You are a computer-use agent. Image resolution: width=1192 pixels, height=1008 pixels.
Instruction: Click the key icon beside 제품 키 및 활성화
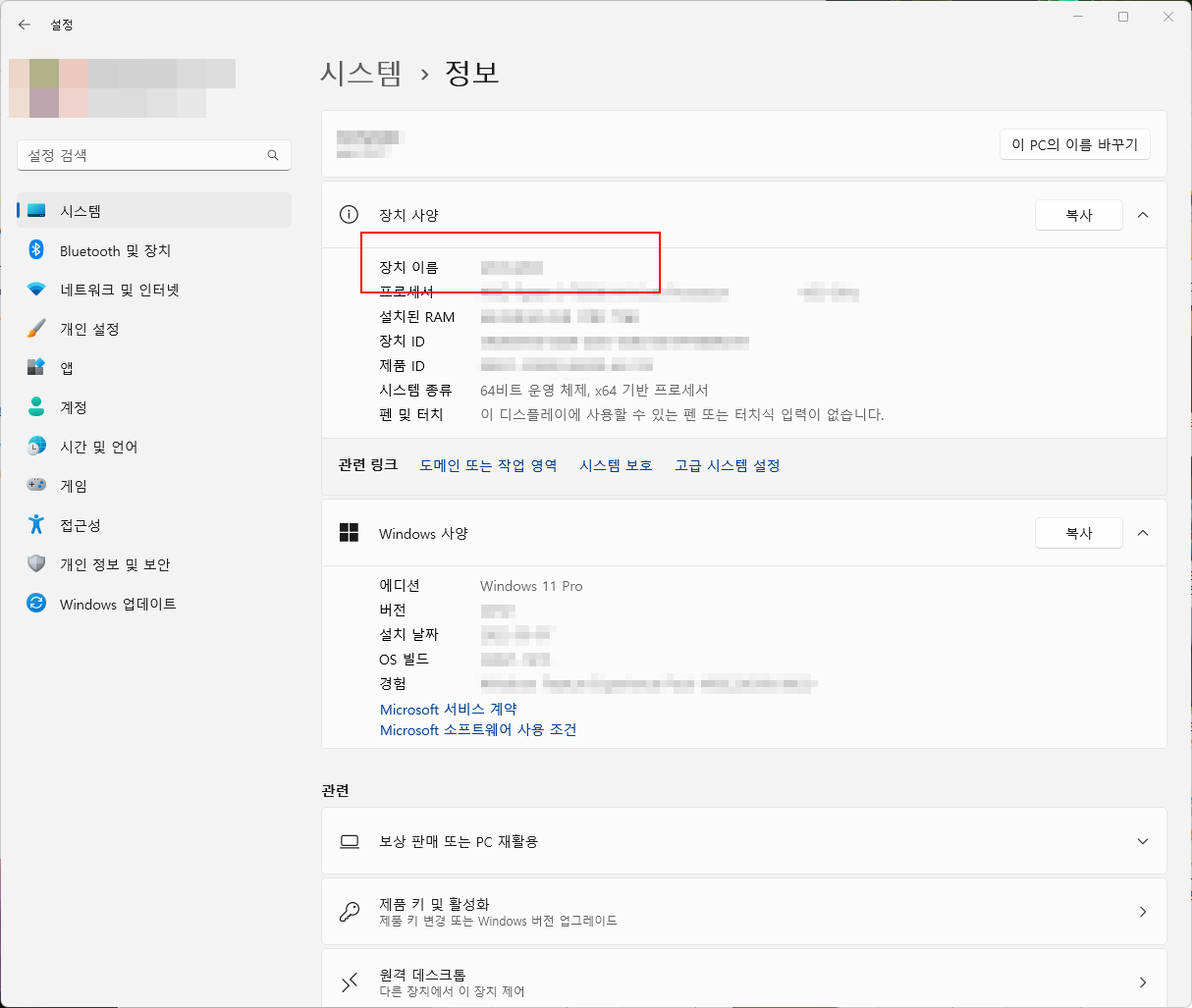pos(350,912)
